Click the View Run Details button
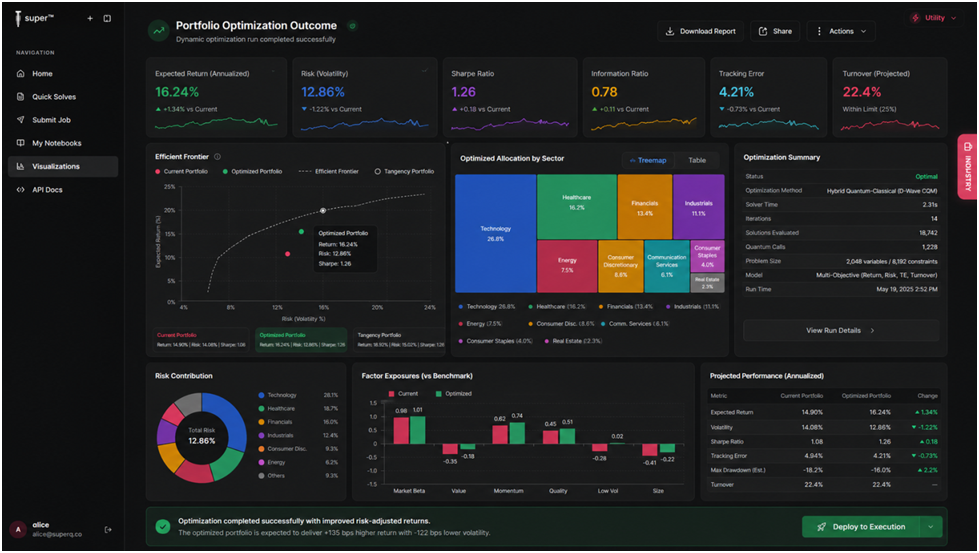The image size is (979, 553). 840,331
